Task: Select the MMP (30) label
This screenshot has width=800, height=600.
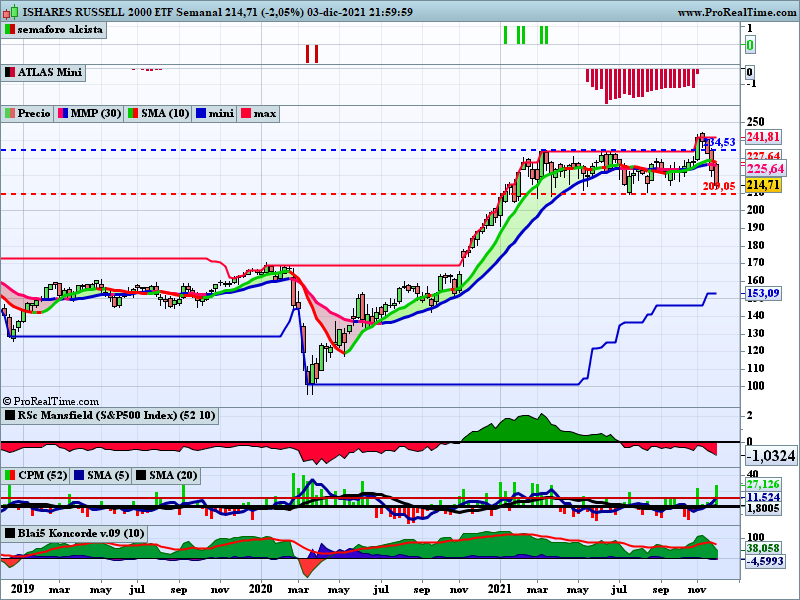Action: [96, 113]
